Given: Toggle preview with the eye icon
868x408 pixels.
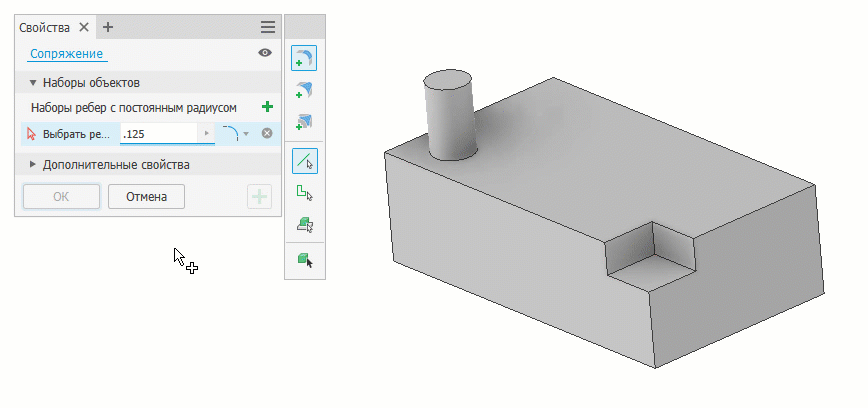Looking at the screenshot, I should point(265,53).
